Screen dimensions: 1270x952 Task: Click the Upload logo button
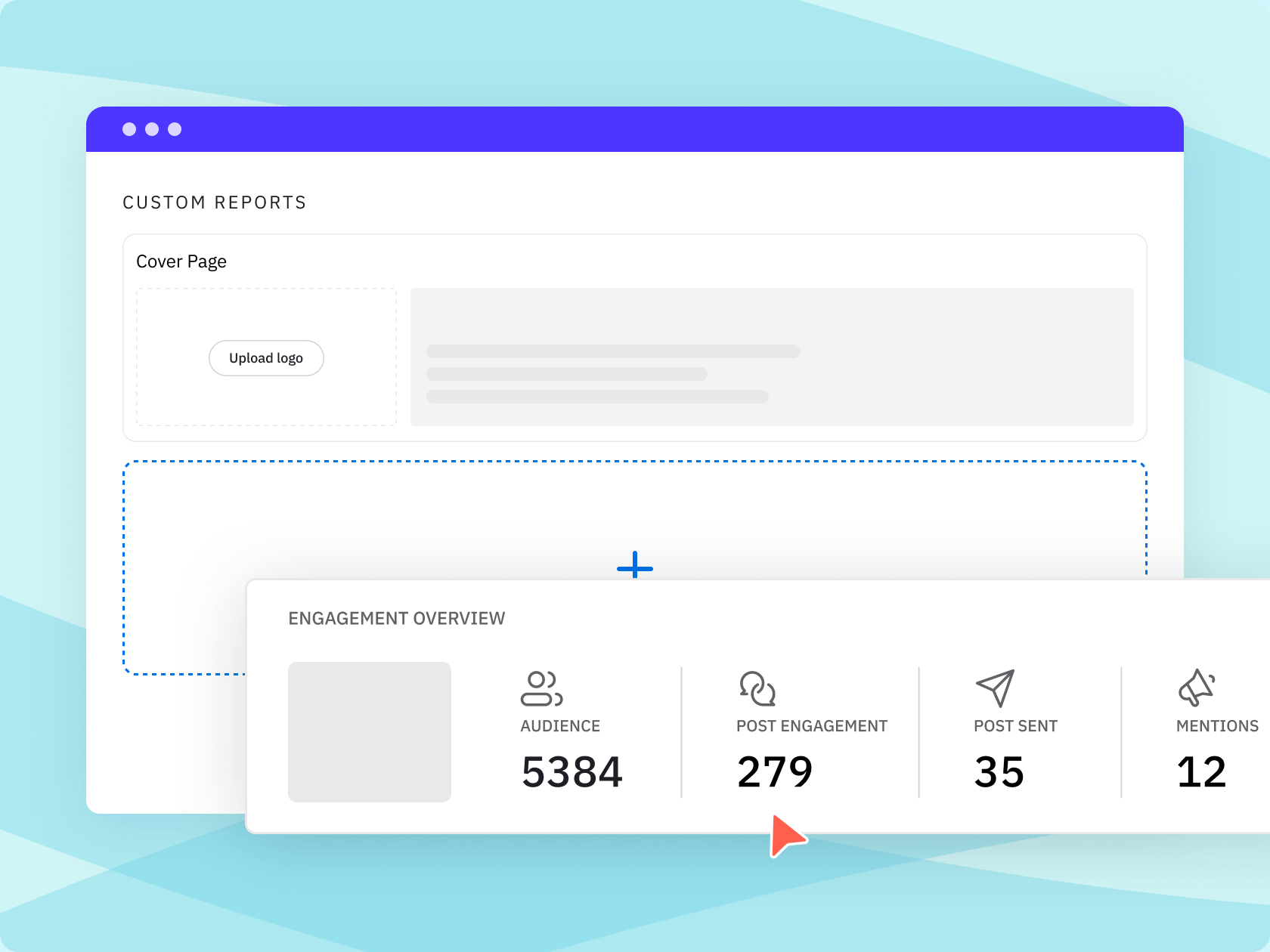pyautogui.click(x=266, y=358)
